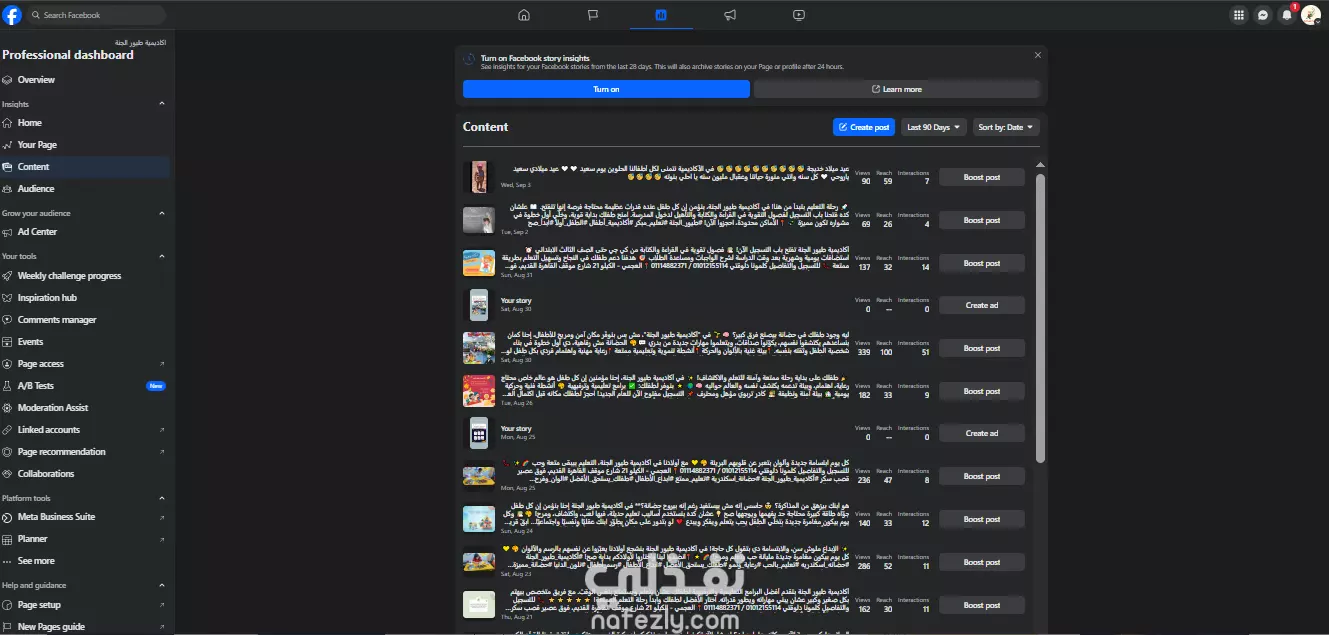Create ad for Mon, Aug 25 story

coord(981,433)
